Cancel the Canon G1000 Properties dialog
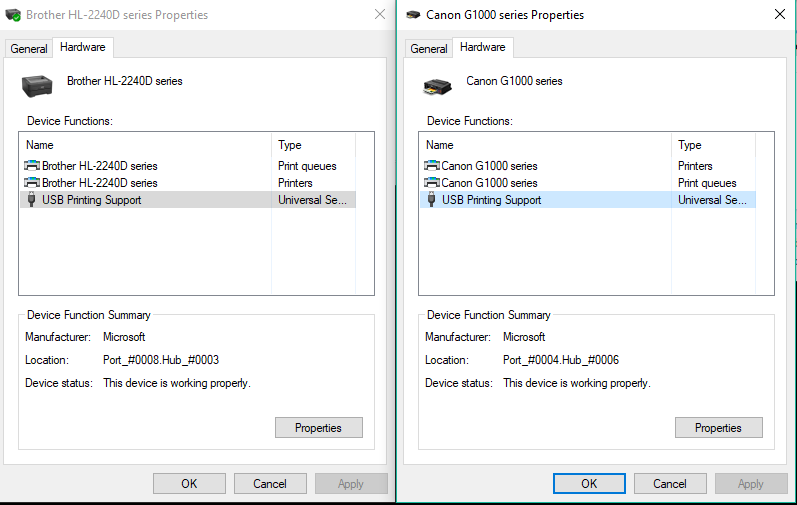 (670, 484)
